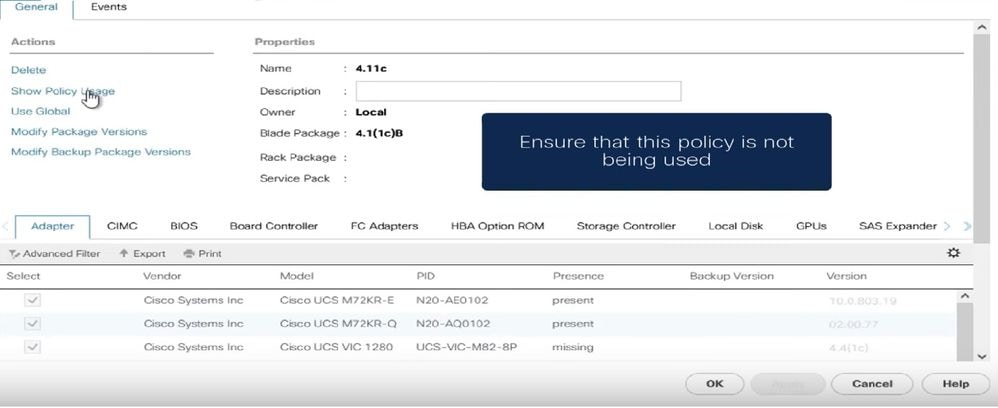The width and height of the screenshot is (998, 408).
Task: Switch to the Events tab
Action: (108, 7)
